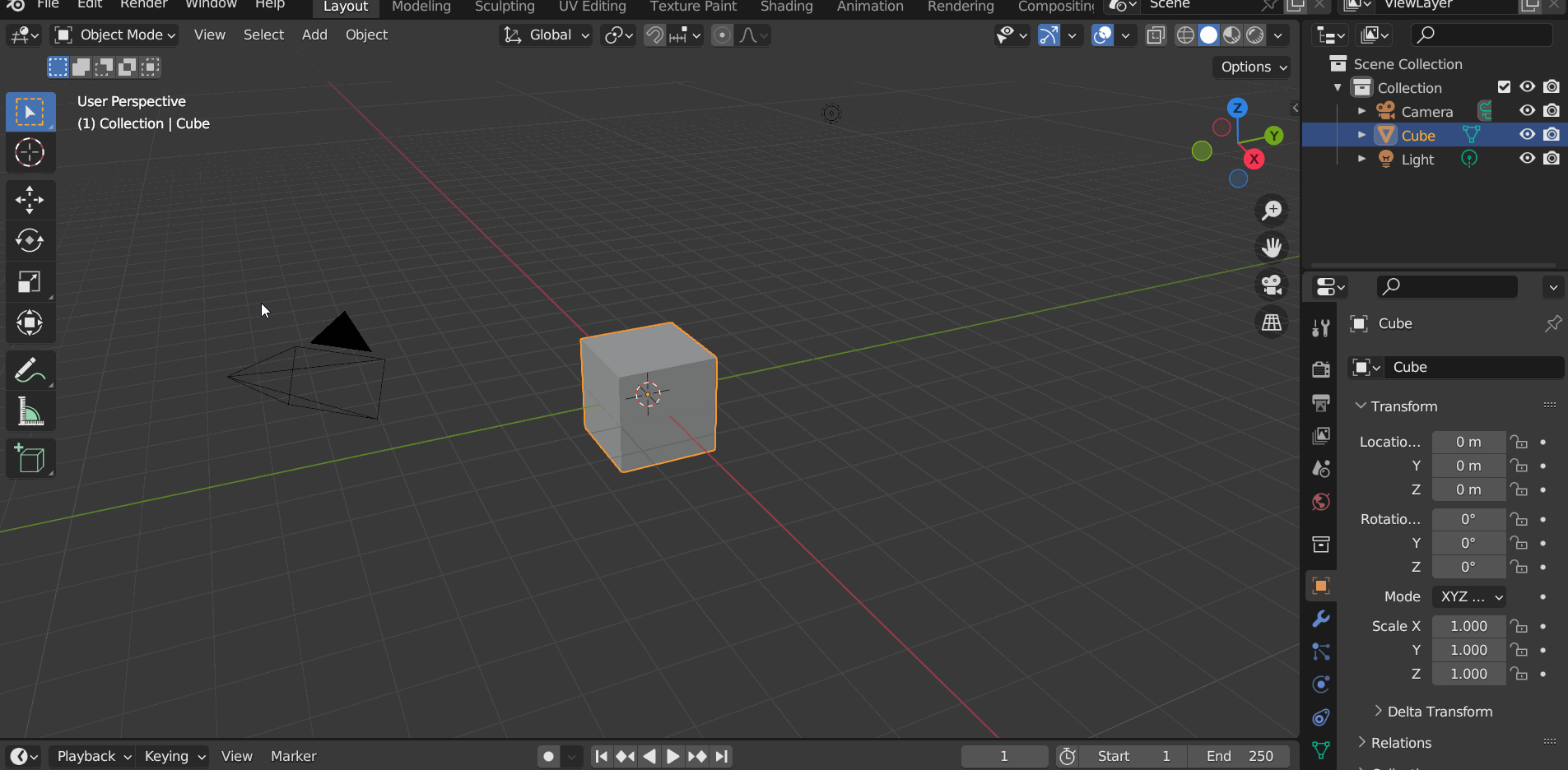Image resolution: width=1568 pixels, height=770 pixels.
Task: Click the current frame field
Action: tap(1004, 756)
